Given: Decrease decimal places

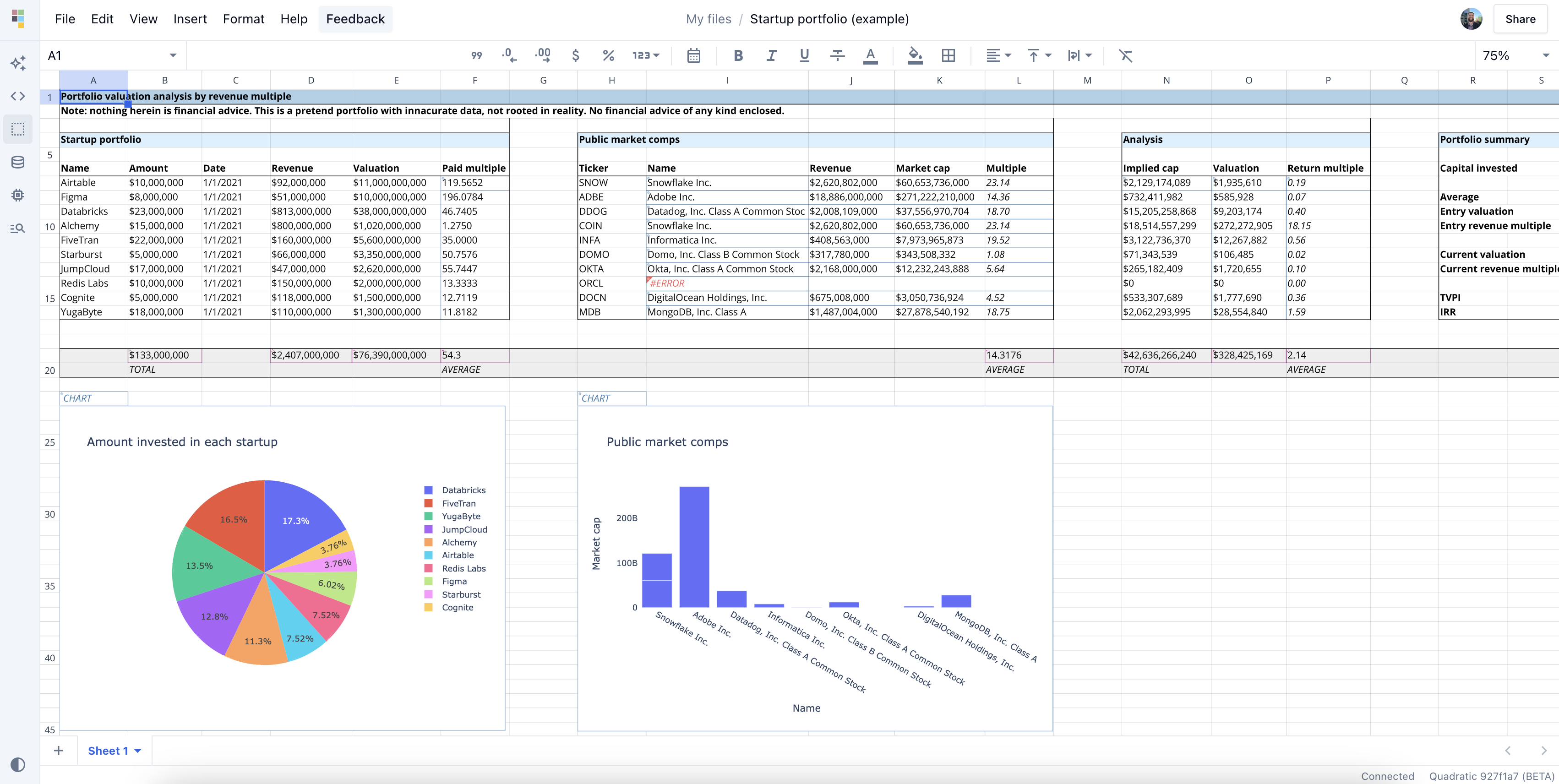Looking at the screenshot, I should click(509, 56).
